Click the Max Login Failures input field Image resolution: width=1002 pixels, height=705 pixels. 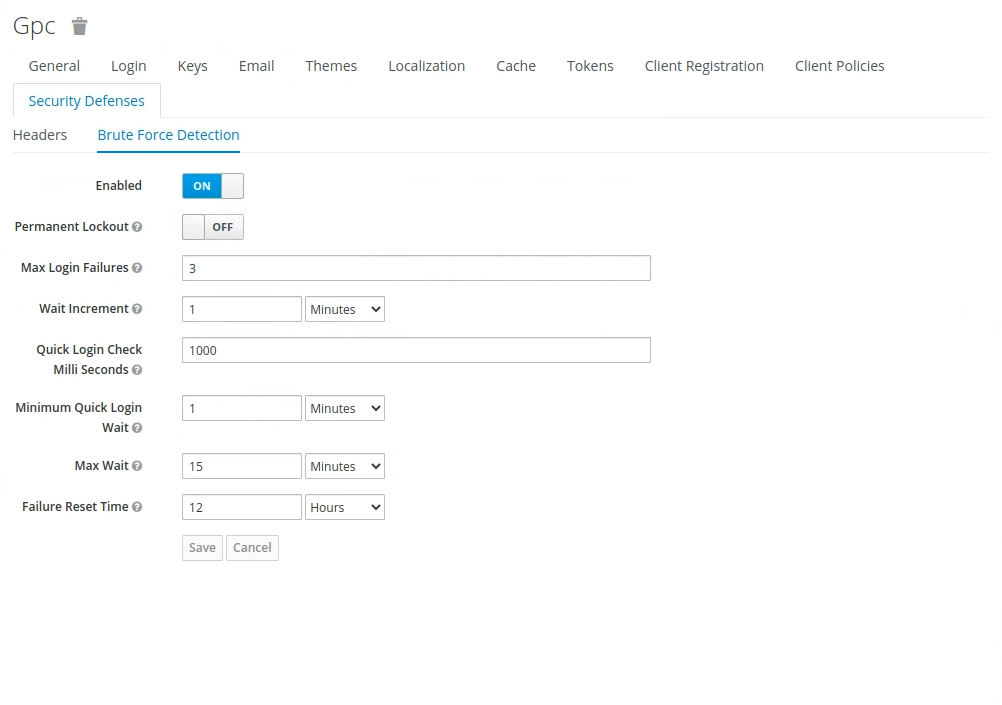[x=416, y=268]
